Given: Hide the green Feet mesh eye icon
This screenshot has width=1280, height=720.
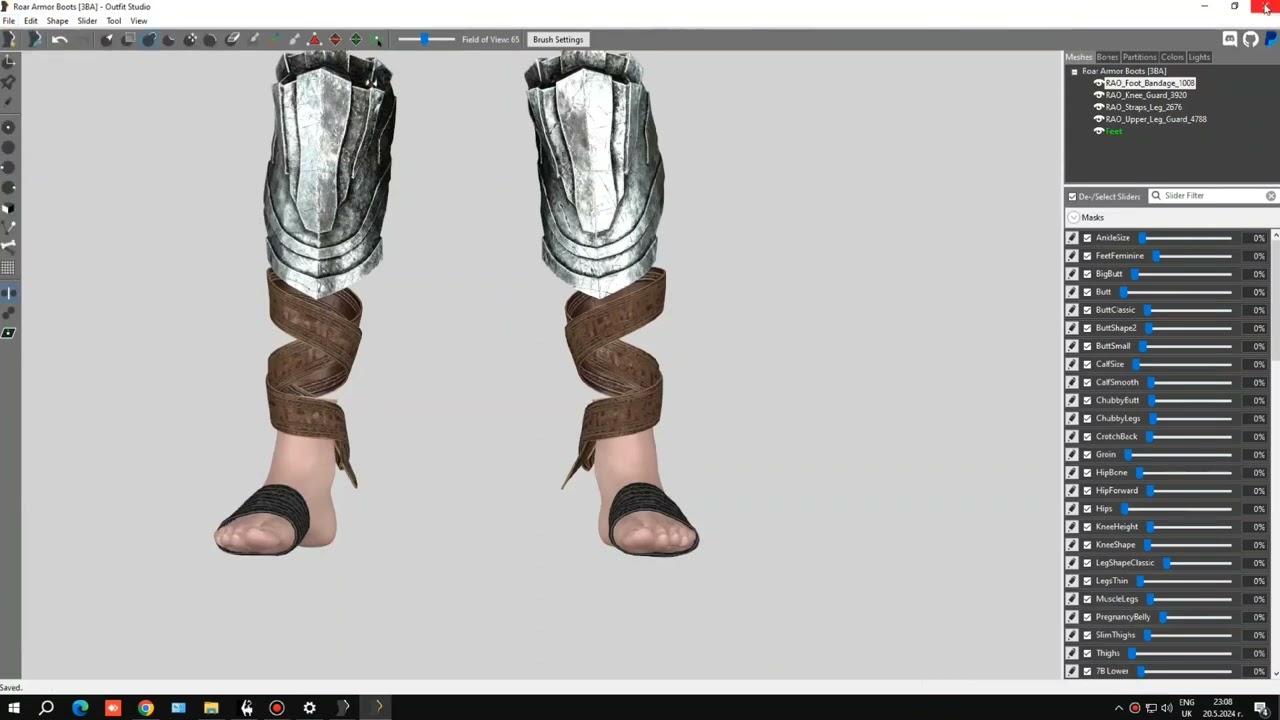Looking at the screenshot, I should [x=1099, y=131].
